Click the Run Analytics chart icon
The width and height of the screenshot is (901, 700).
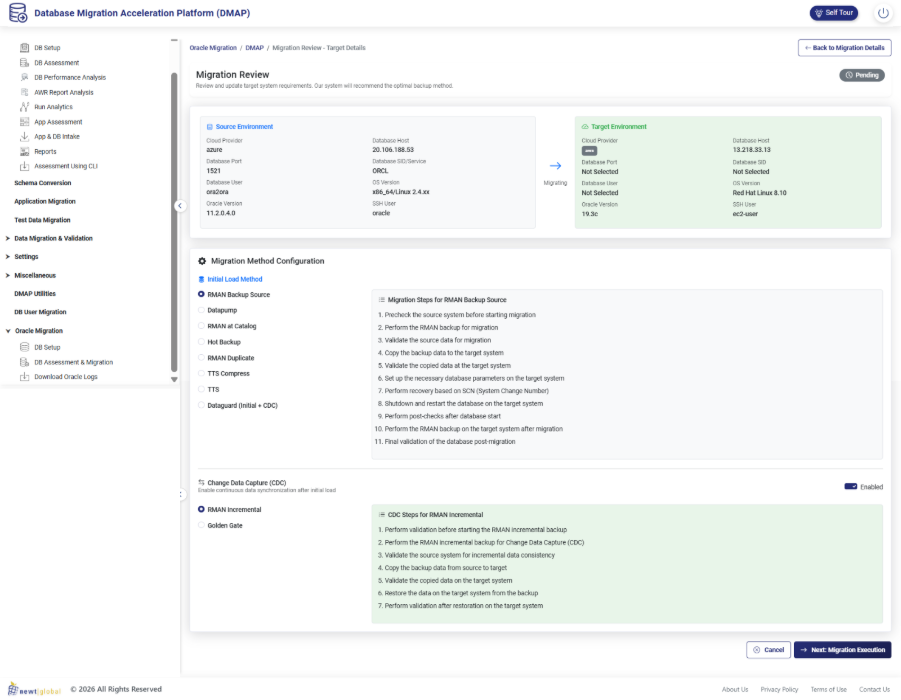point(25,107)
